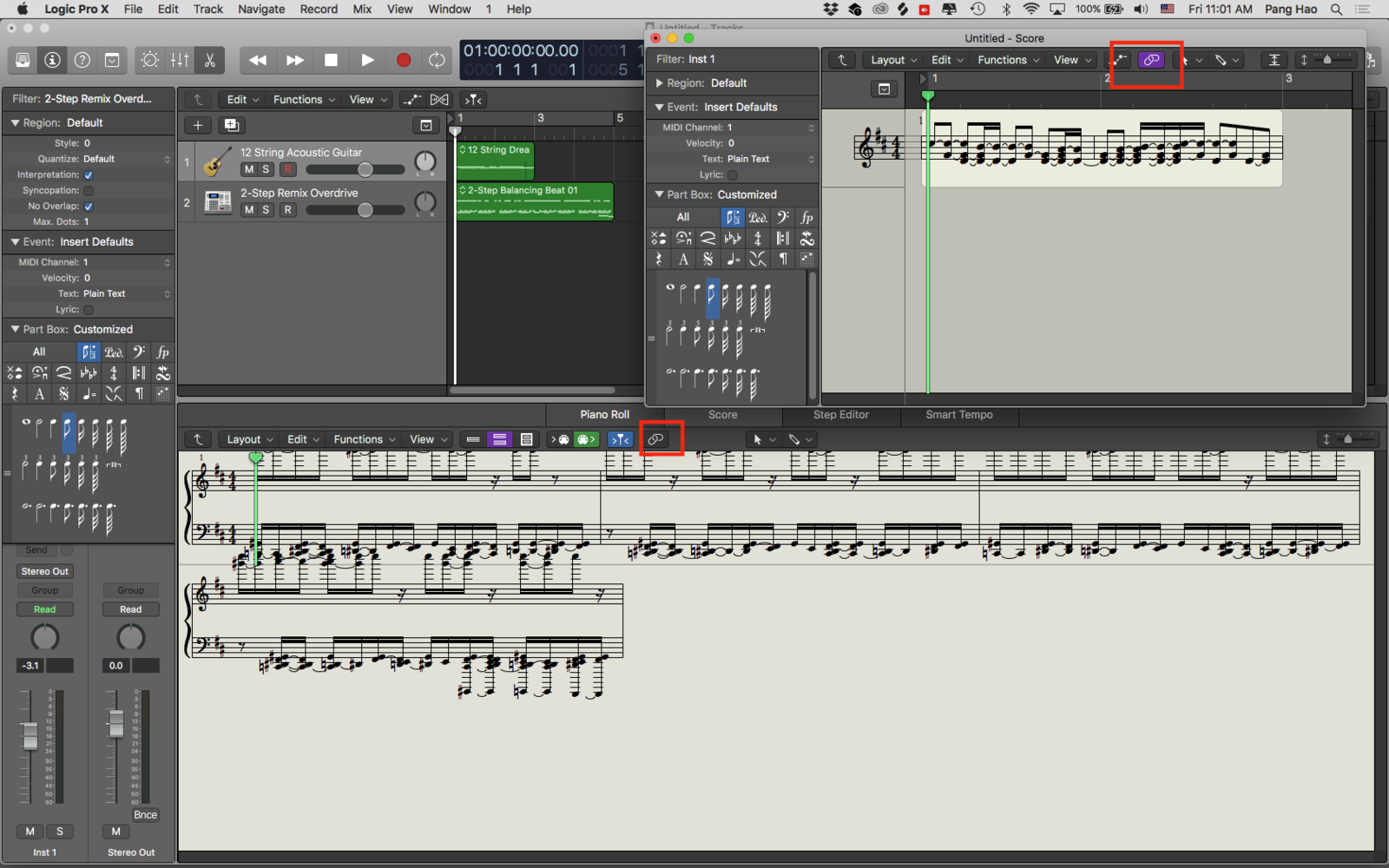The height and width of the screenshot is (868, 1389).
Task: Click the Send slot on Inst 1 strip
Action: pyautogui.click(x=36, y=549)
